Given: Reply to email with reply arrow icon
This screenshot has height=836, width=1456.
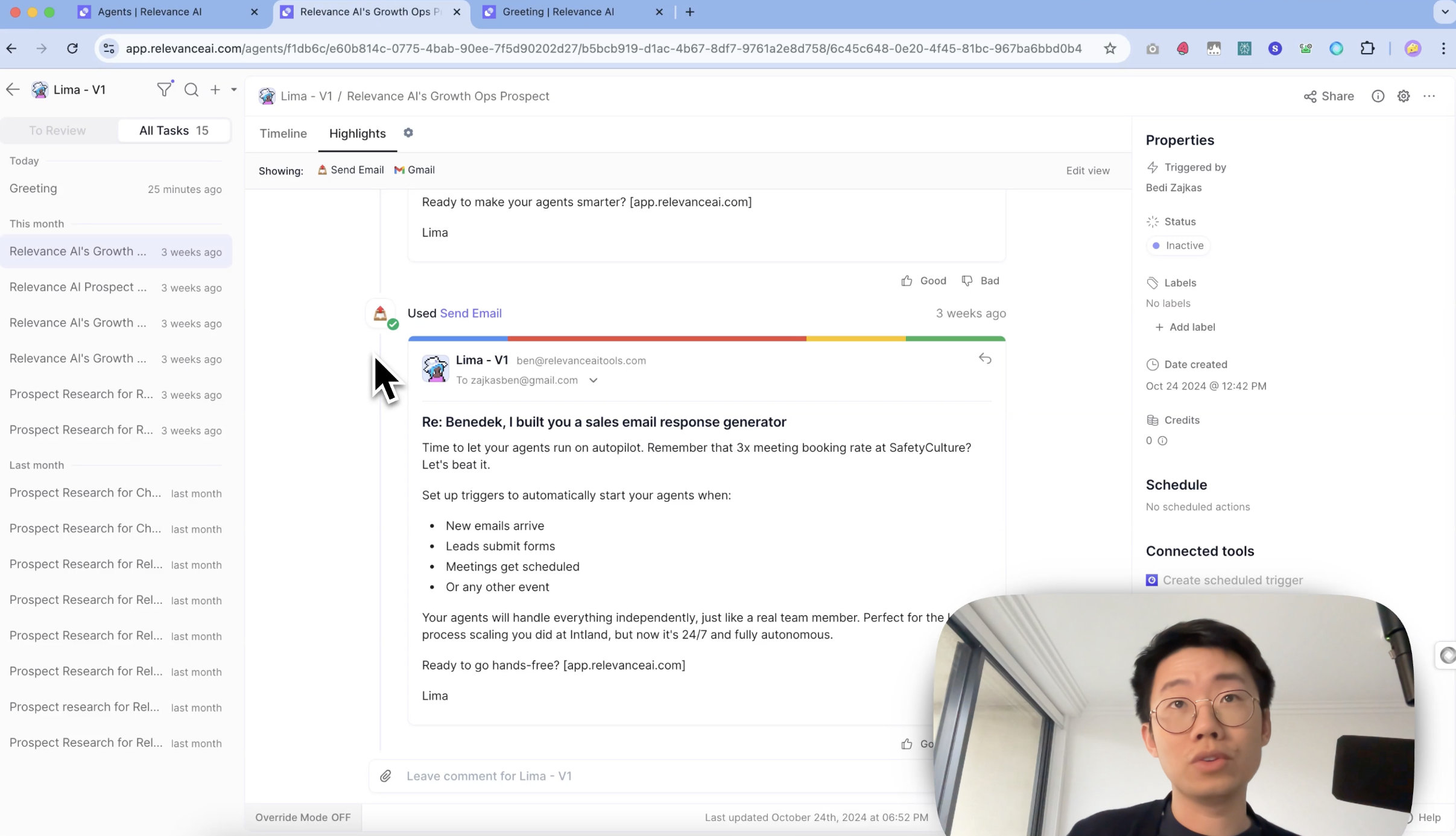Looking at the screenshot, I should (985, 359).
